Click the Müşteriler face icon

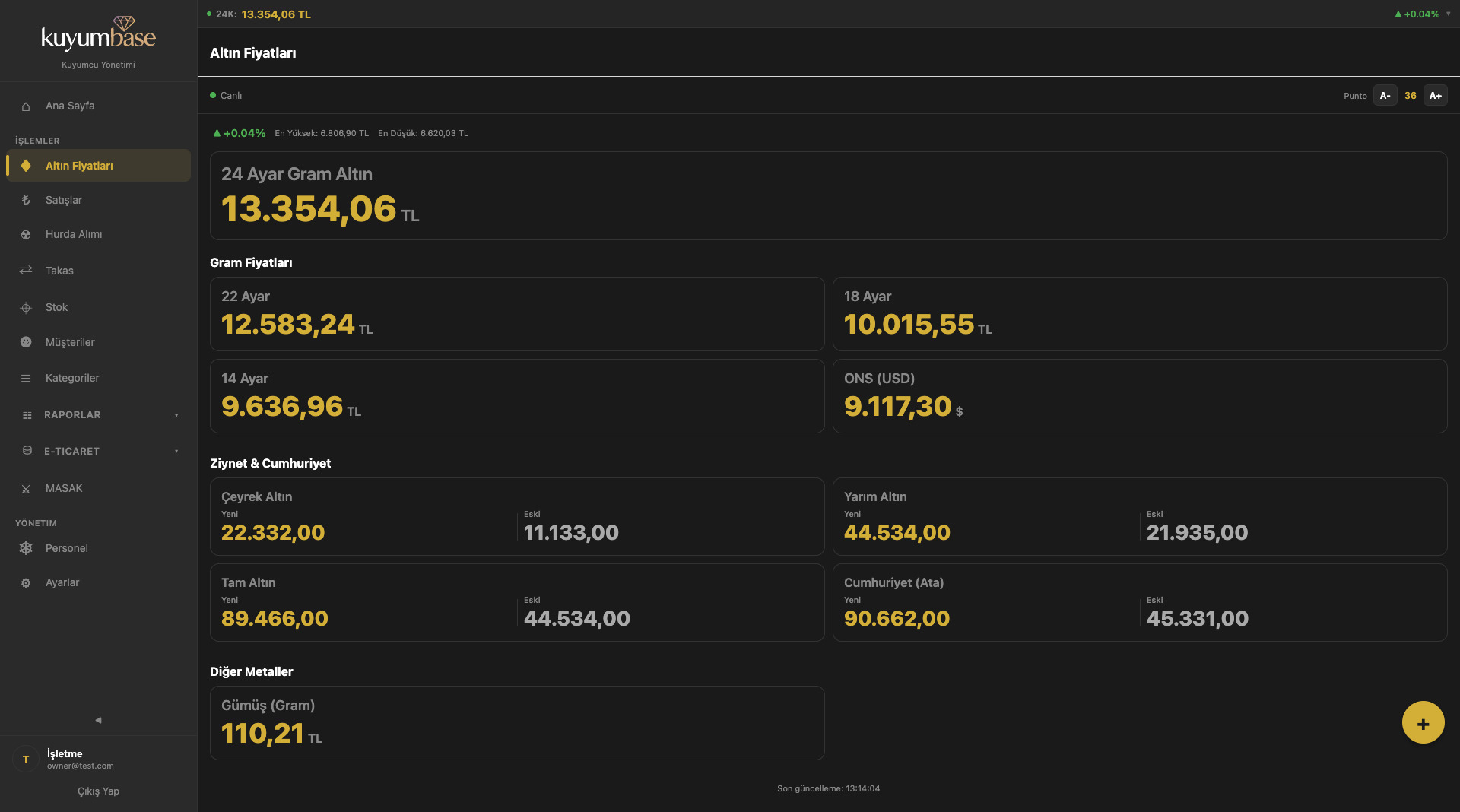pyautogui.click(x=26, y=342)
